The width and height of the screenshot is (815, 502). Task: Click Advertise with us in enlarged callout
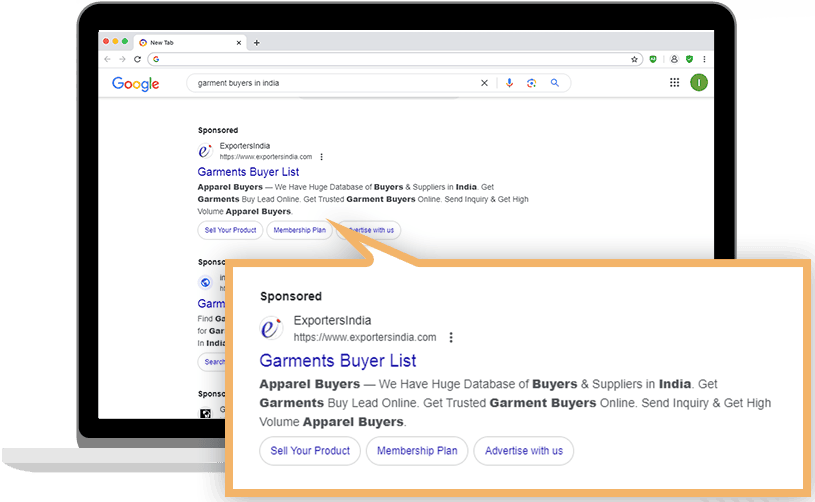click(x=523, y=451)
